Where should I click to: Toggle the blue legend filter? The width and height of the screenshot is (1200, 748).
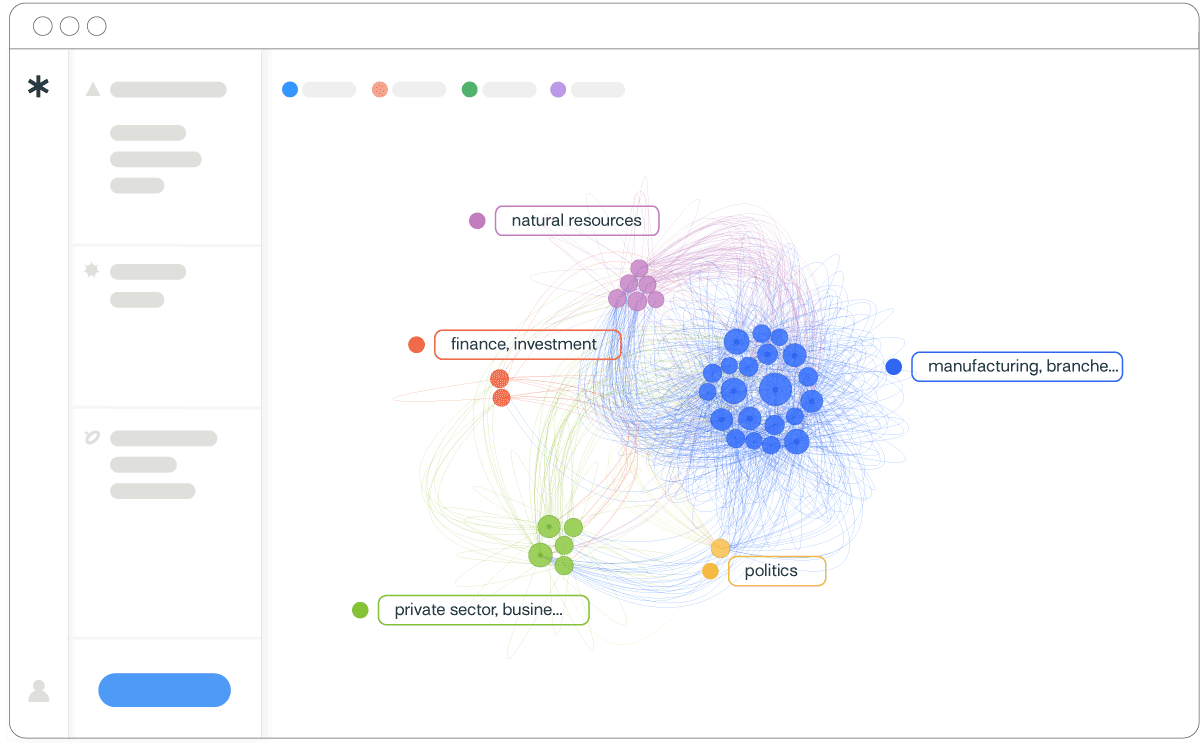click(x=290, y=90)
